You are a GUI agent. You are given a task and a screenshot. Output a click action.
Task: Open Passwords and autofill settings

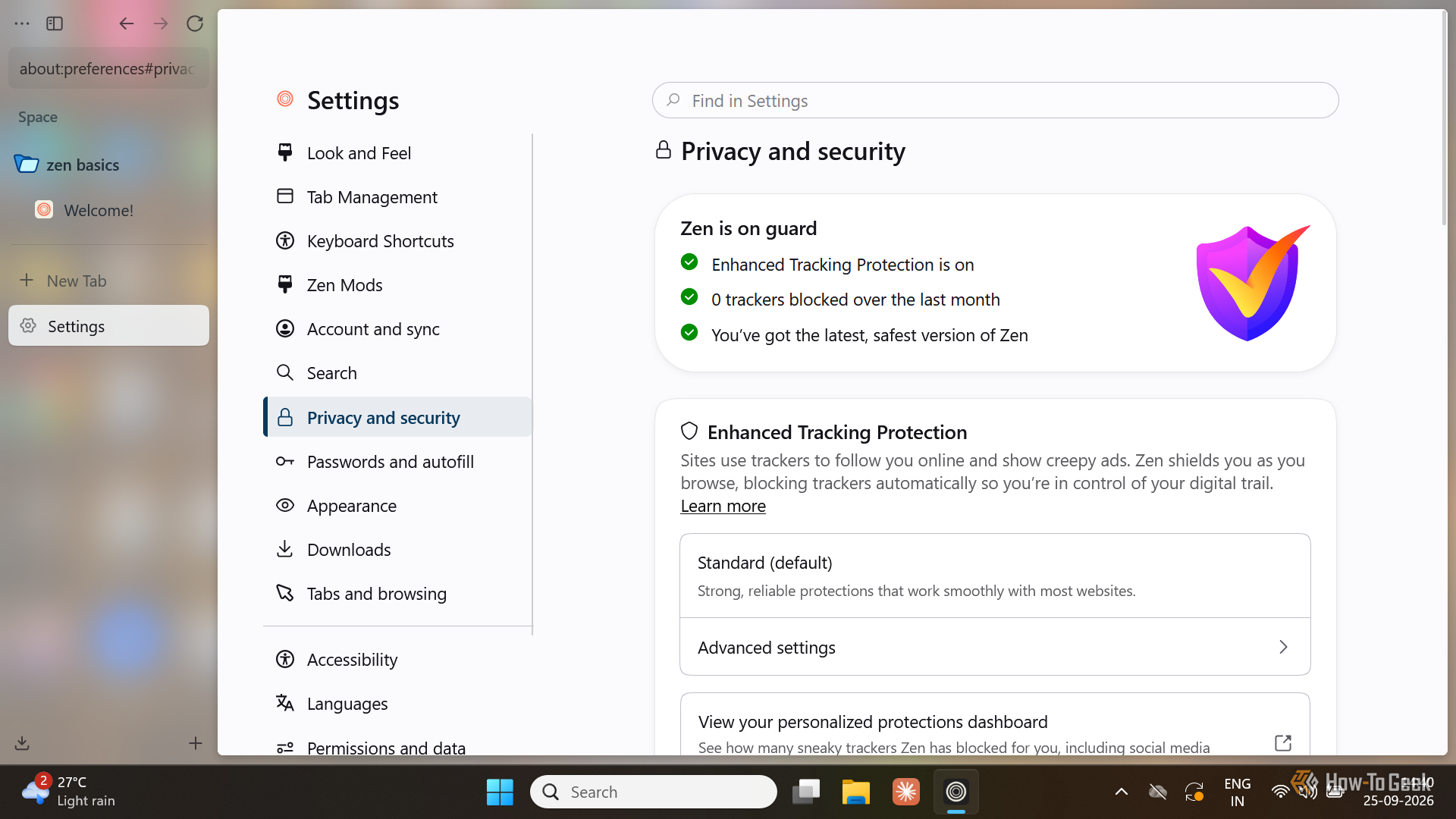pyautogui.click(x=397, y=462)
